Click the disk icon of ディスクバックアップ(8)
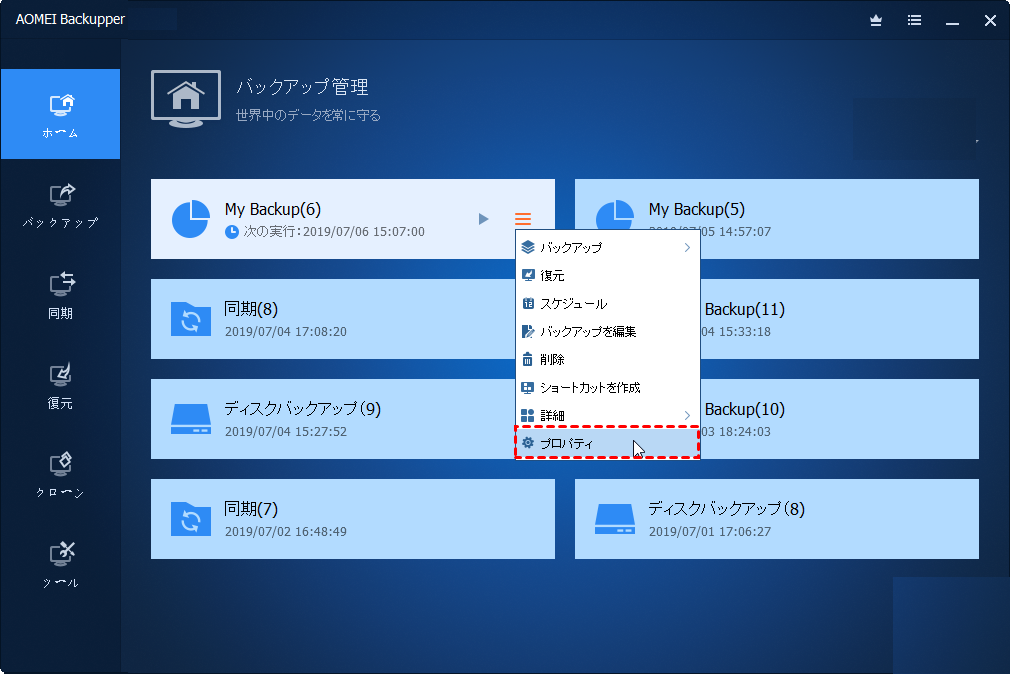This screenshot has height=674, width=1010. click(x=615, y=519)
